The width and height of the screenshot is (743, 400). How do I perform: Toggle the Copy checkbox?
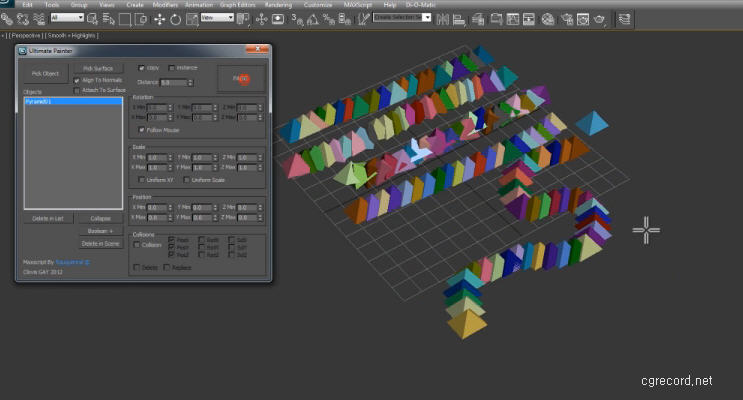point(141,68)
